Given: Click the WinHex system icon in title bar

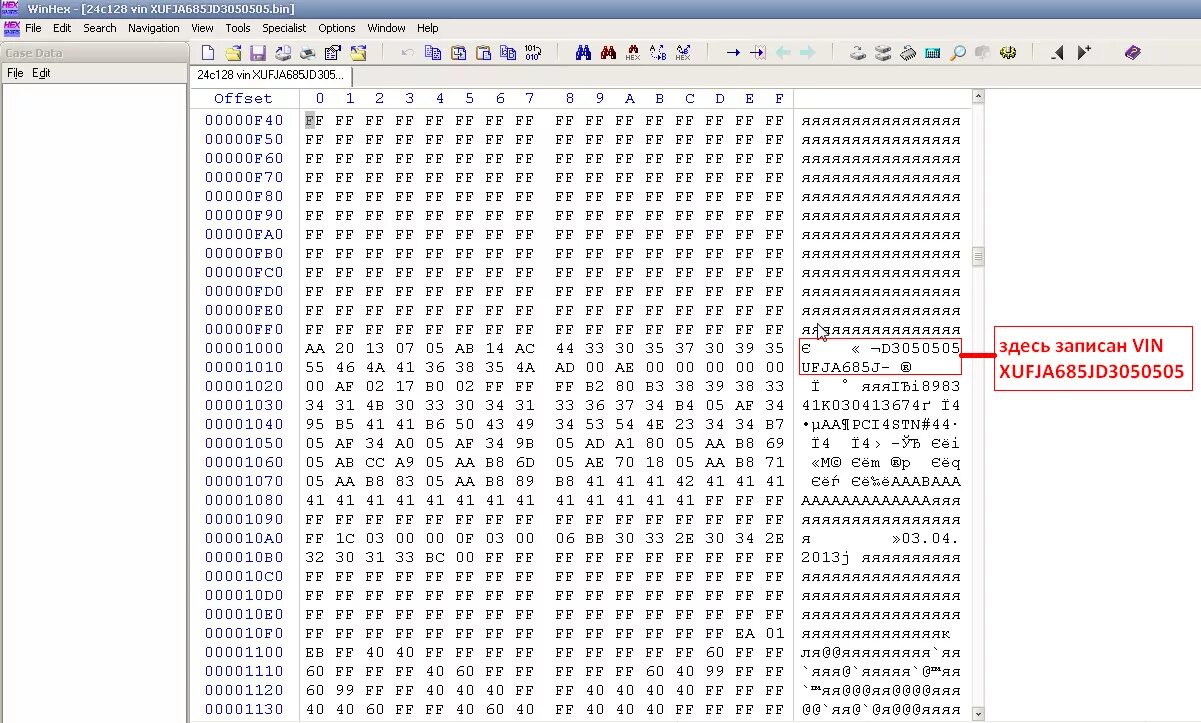Looking at the screenshot, I should 12,9.
